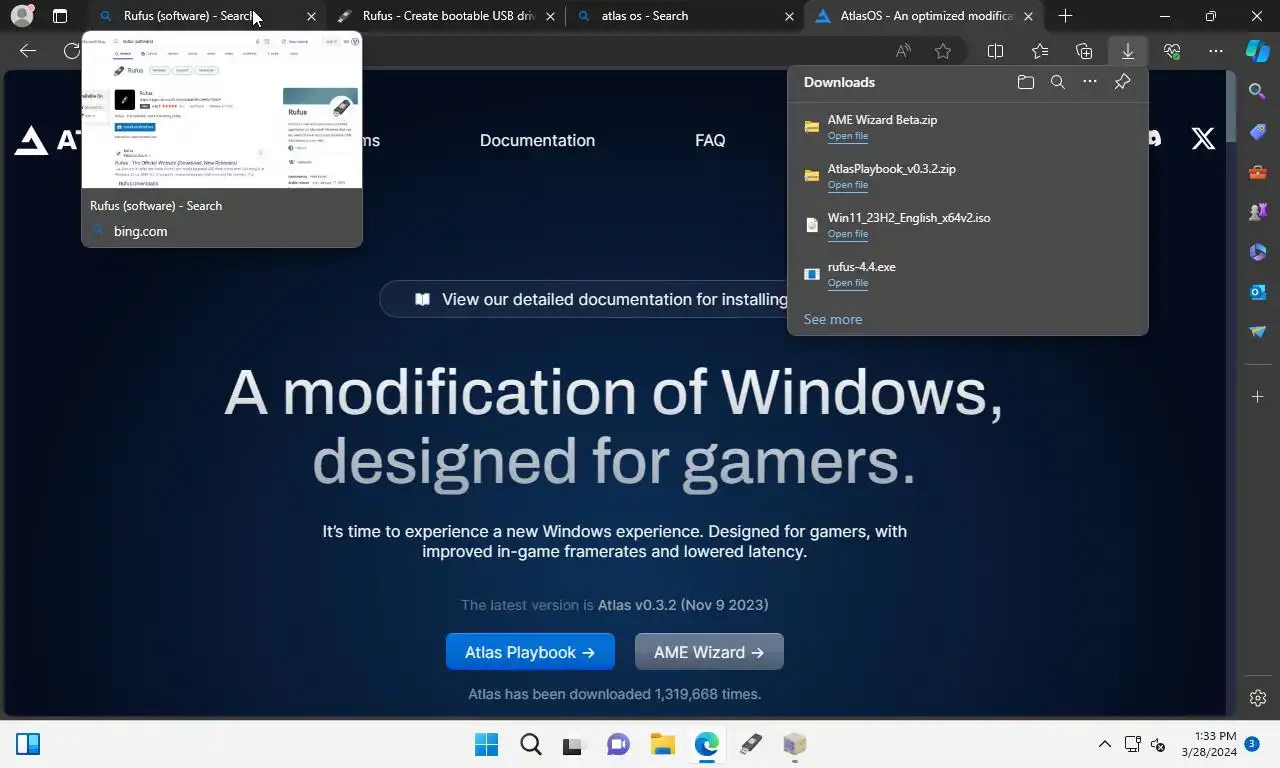Open the read aloud icon in address bar
This screenshot has width=1280, height=768.
pos(903,51)
